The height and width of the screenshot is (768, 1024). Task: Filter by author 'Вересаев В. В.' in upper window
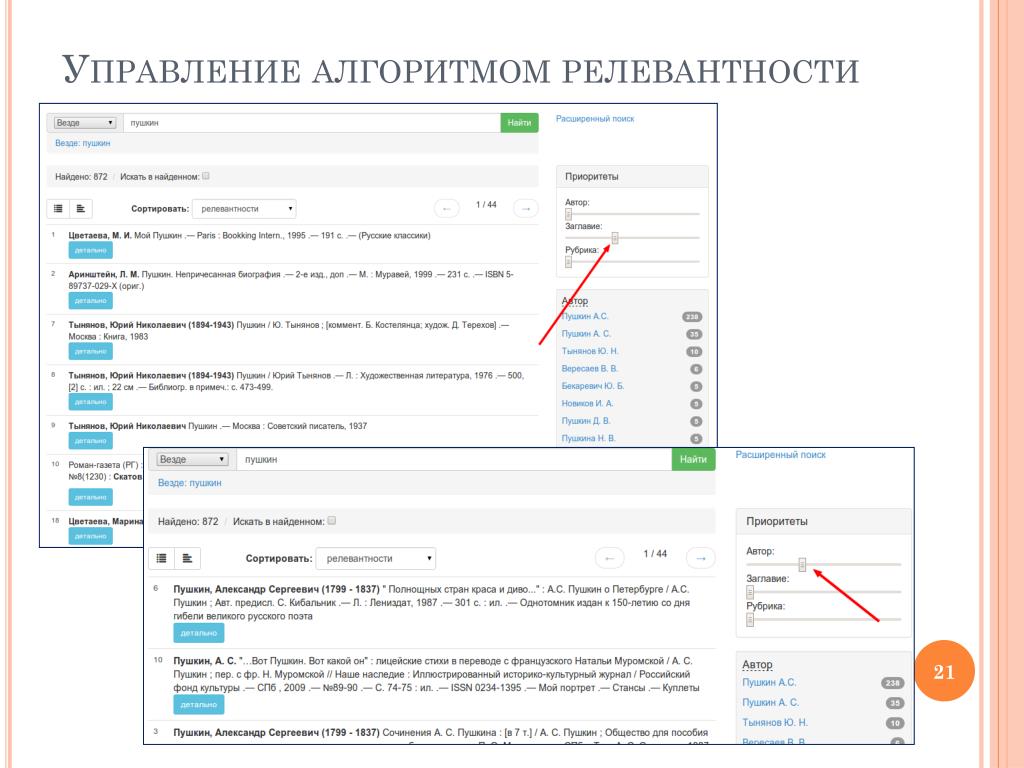click(x=590, y=368)
